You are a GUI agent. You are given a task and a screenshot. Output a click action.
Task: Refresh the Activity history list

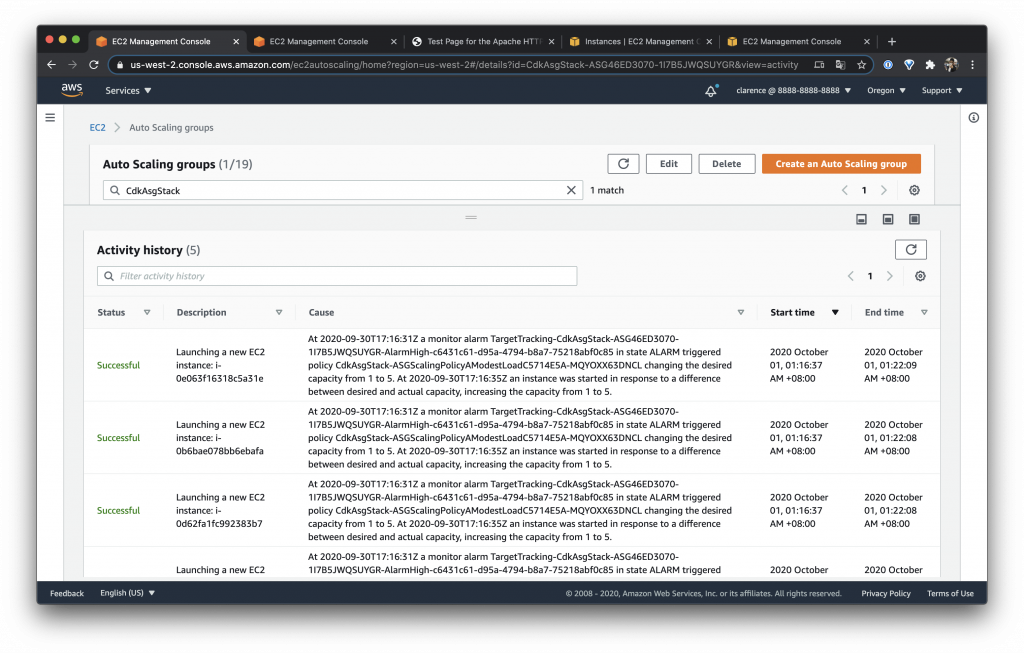pos(910,249)
